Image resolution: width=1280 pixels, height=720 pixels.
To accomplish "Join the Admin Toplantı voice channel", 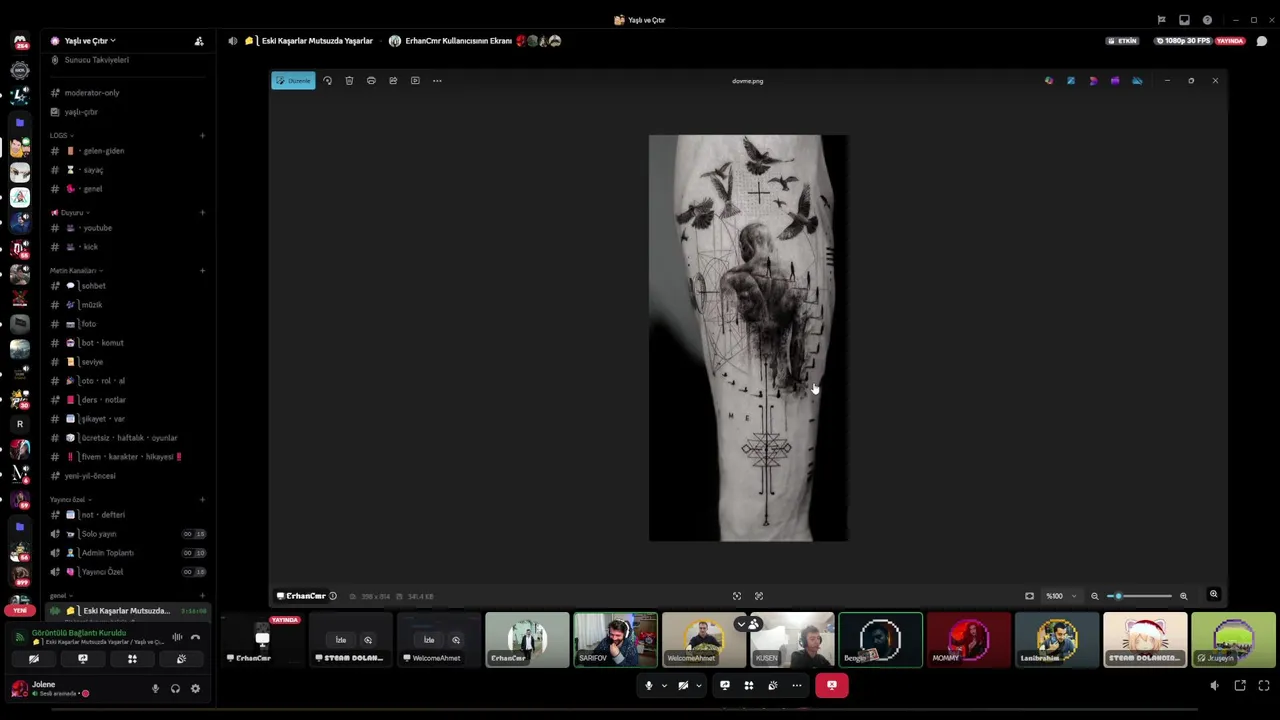I will tap(129, 553).
